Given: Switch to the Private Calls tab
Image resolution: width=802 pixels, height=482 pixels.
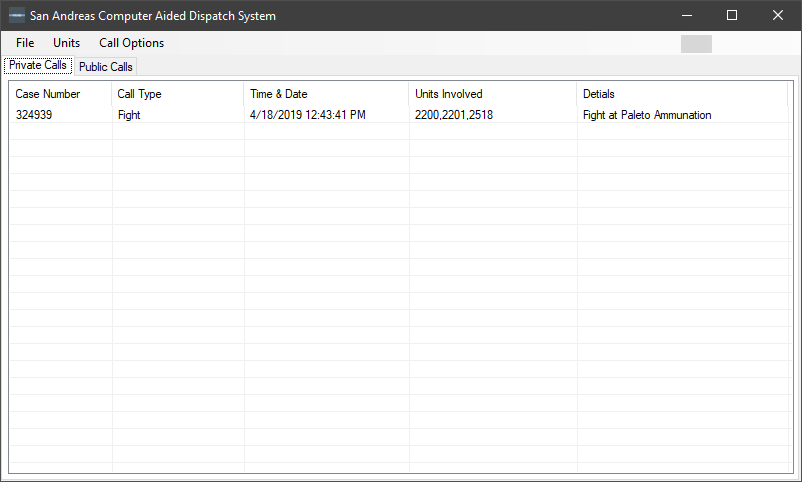Looking at the screenshot, I should [x=38, y=66].
